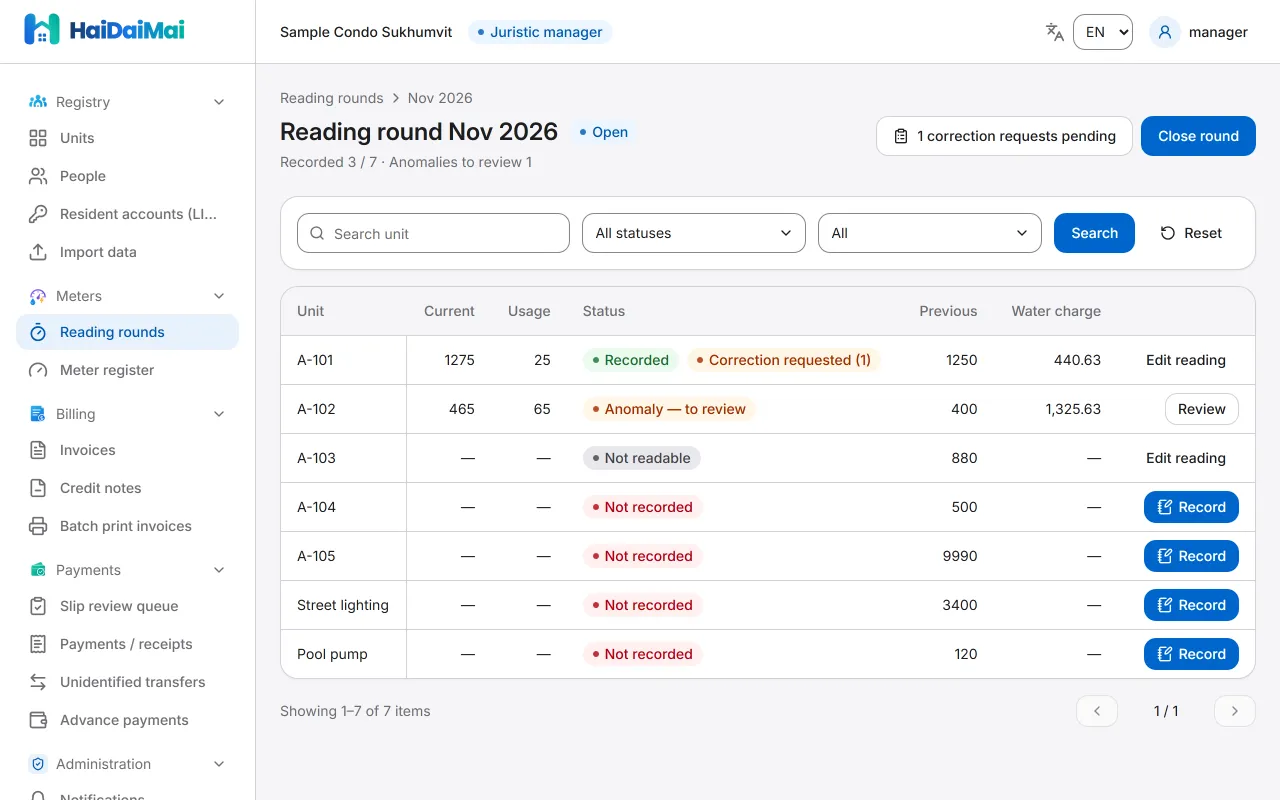The height and width of the screenshot is (800, 1280).
Task: Open Invoices in the sidebar
Action: coord(128,450)
